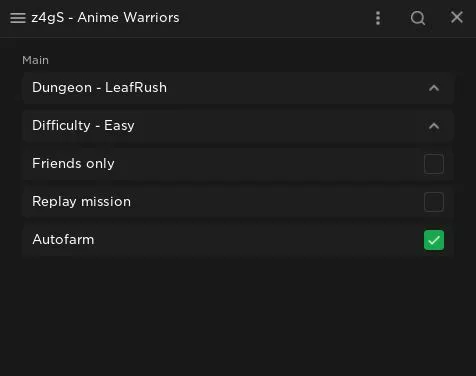Screen dimensions: 476x376
Task: Select the Difficulty - Easy label text
Action: tap(83, 126)
